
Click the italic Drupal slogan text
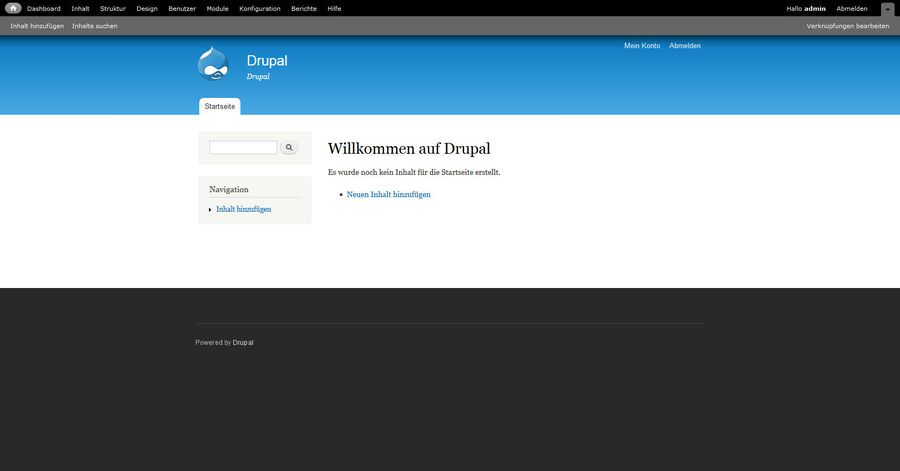tap(258, 76)
